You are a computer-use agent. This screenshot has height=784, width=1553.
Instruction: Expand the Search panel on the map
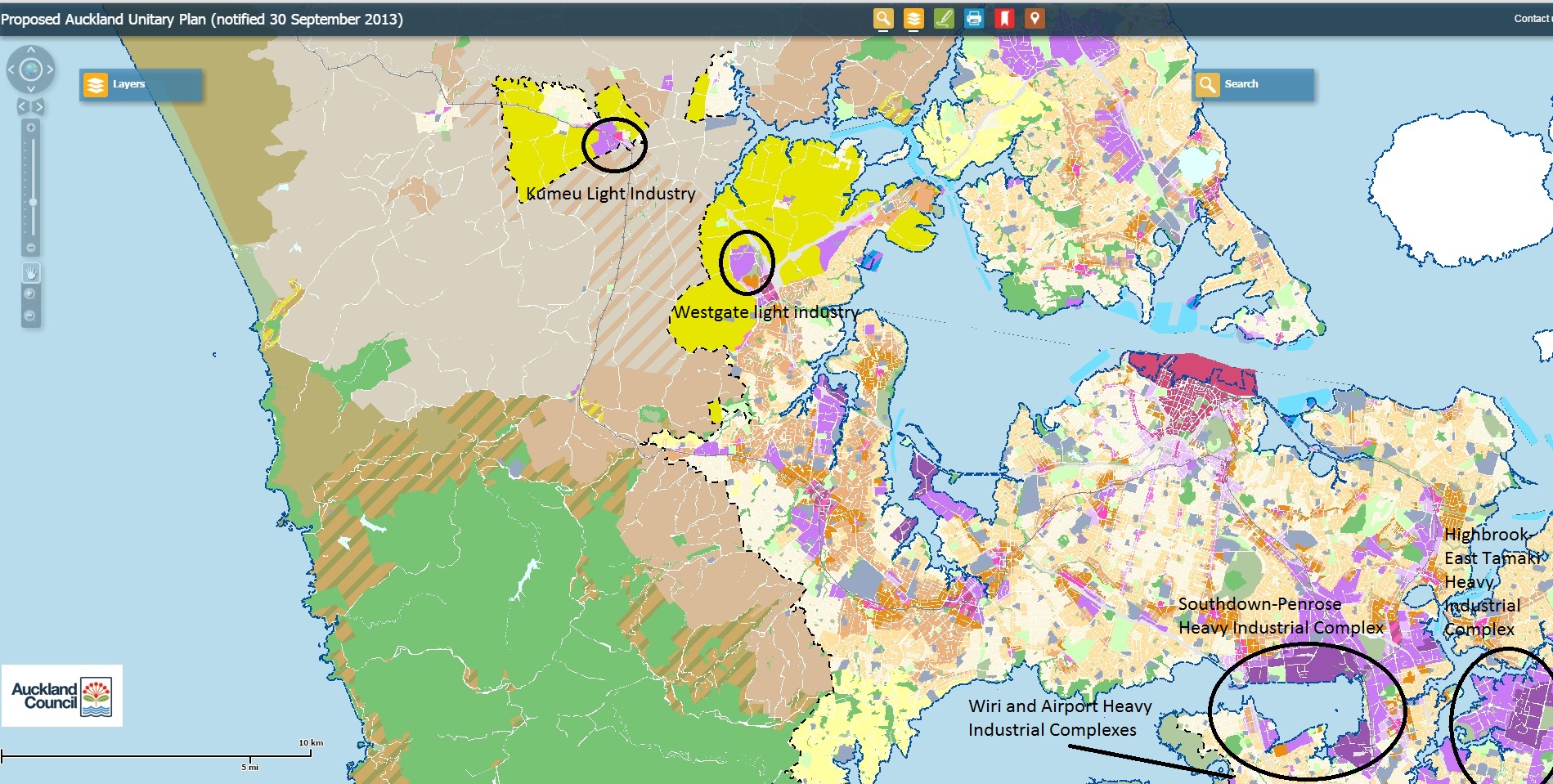(x=1252, y=84)
